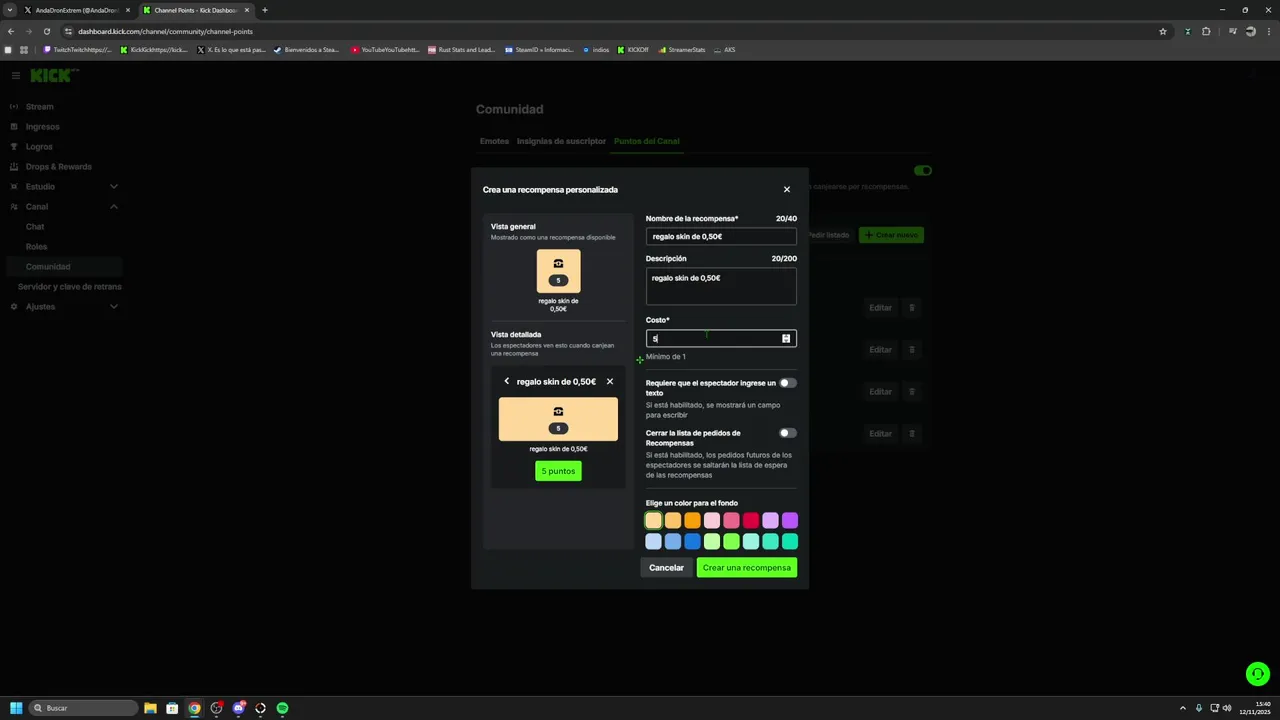Collapse the Canal sidebar section

pos(114,207)
